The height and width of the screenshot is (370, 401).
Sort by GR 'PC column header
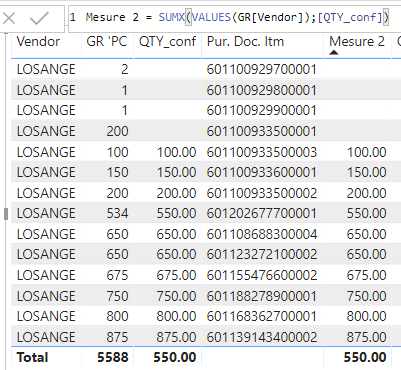point(107,42)
